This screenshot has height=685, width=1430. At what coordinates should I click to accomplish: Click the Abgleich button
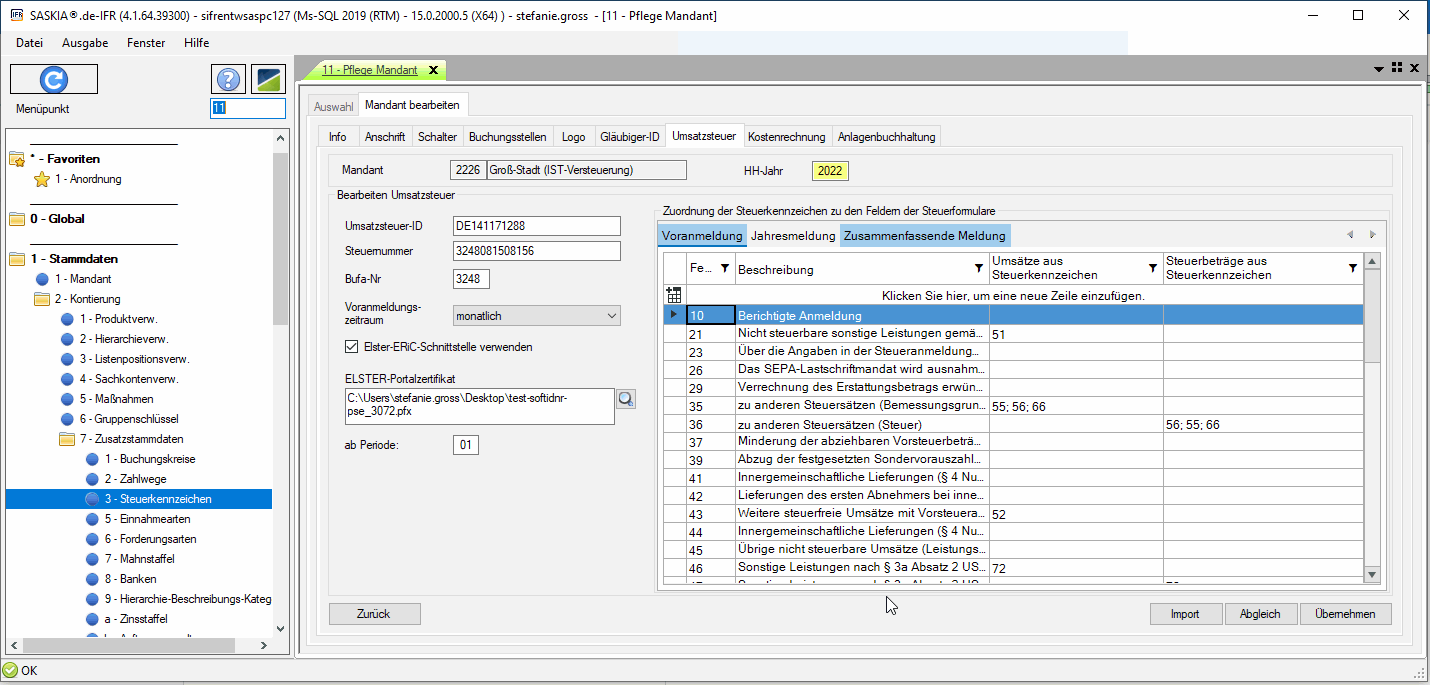[1259, 614]
